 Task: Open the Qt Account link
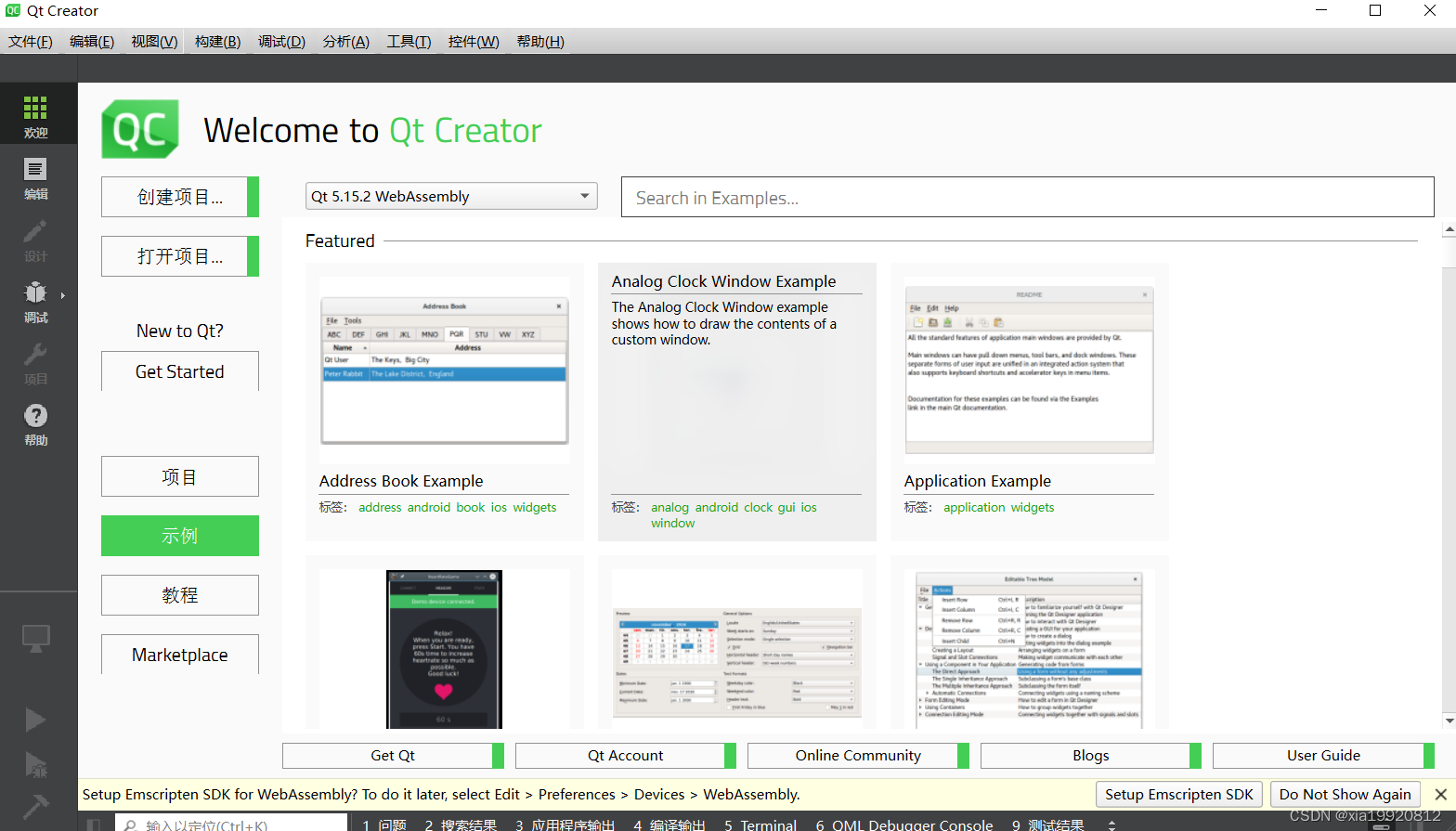[626, 756]
